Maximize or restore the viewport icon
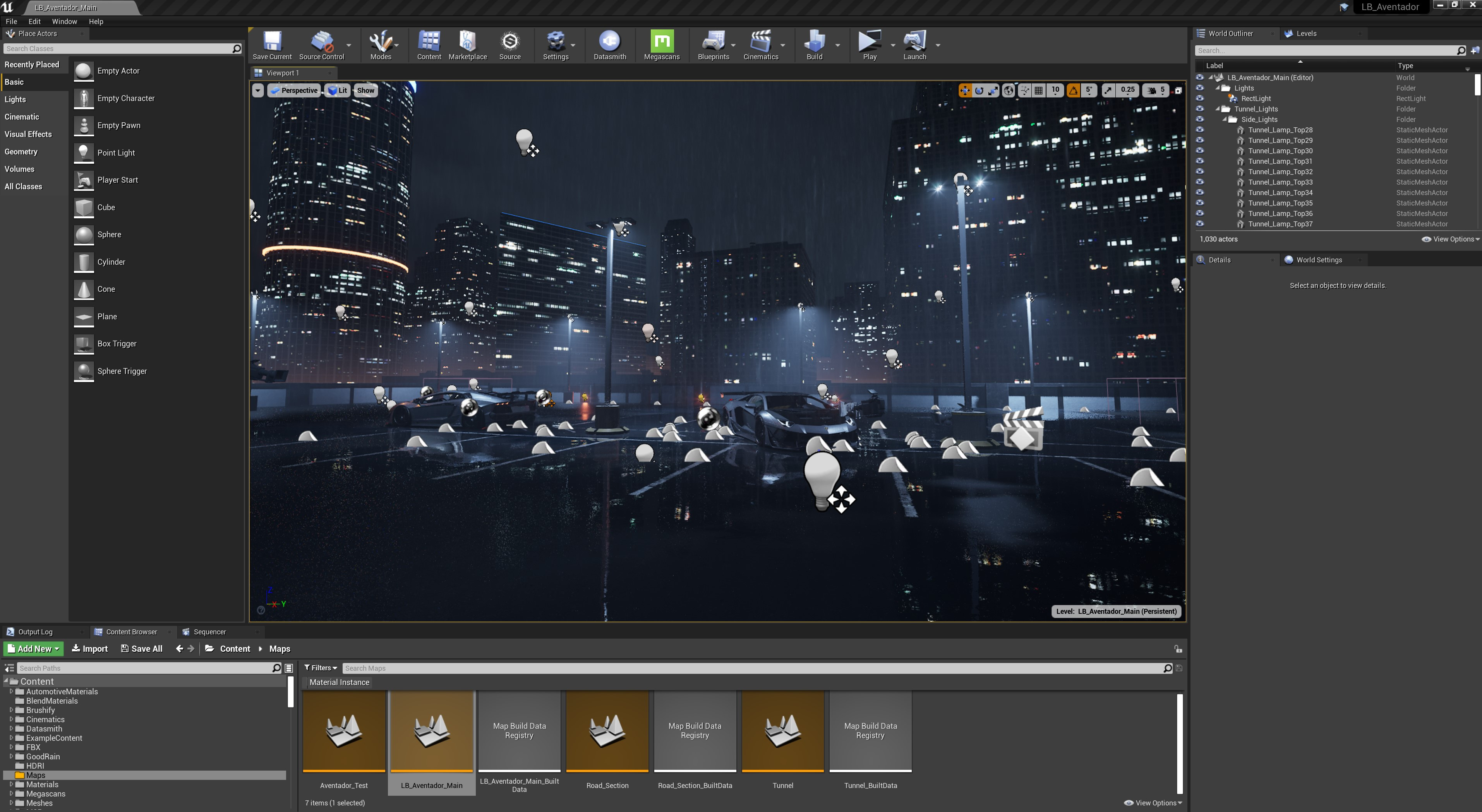This screenshot has width=1482, height=812. click(1178, 90)
